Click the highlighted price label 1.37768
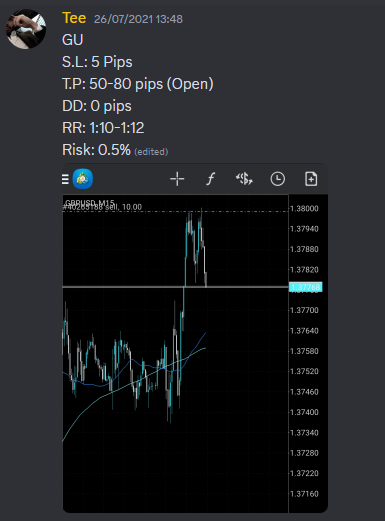385x521 pixels. click(x=305, y=287)
